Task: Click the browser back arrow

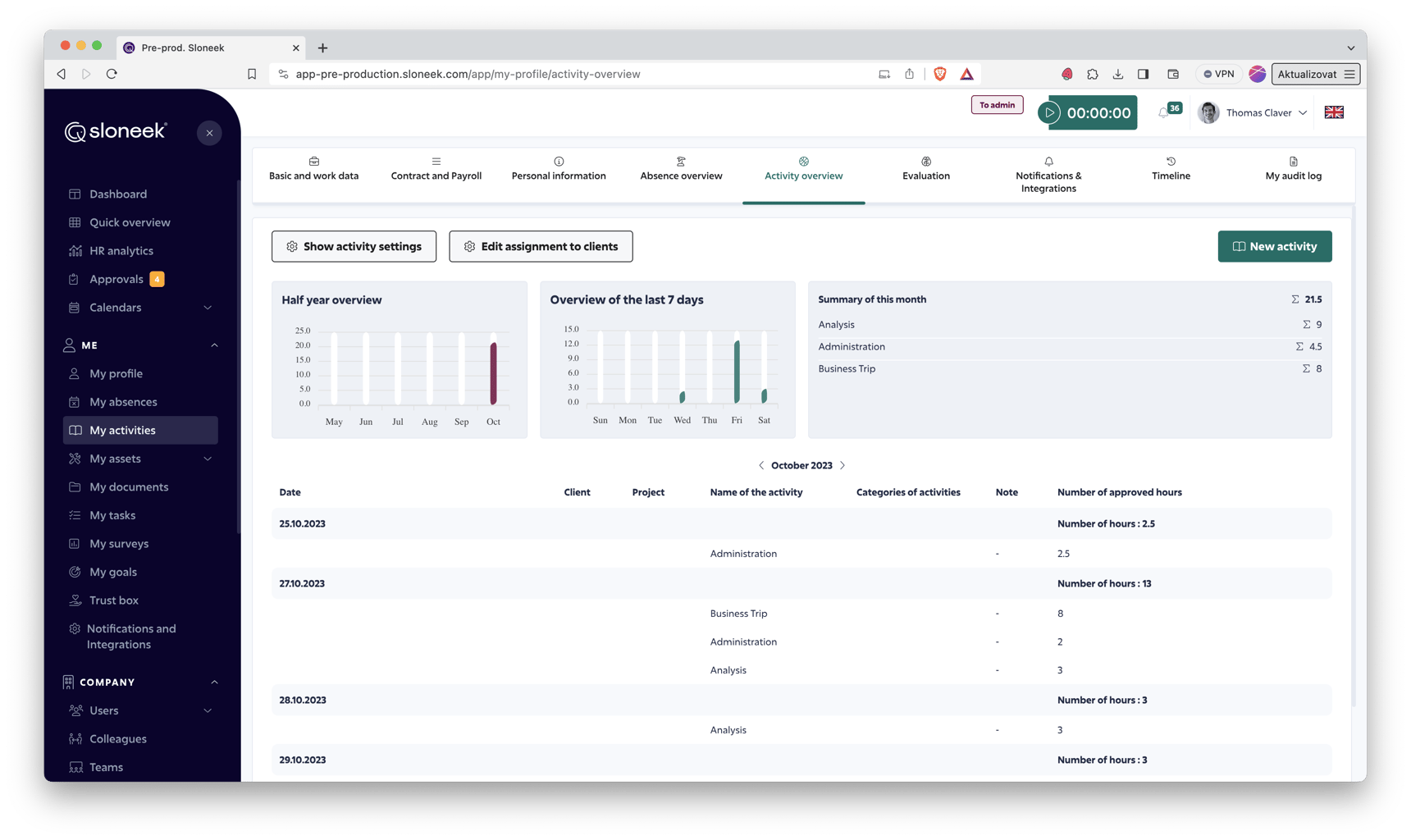Action: click(x=62, y=74)
